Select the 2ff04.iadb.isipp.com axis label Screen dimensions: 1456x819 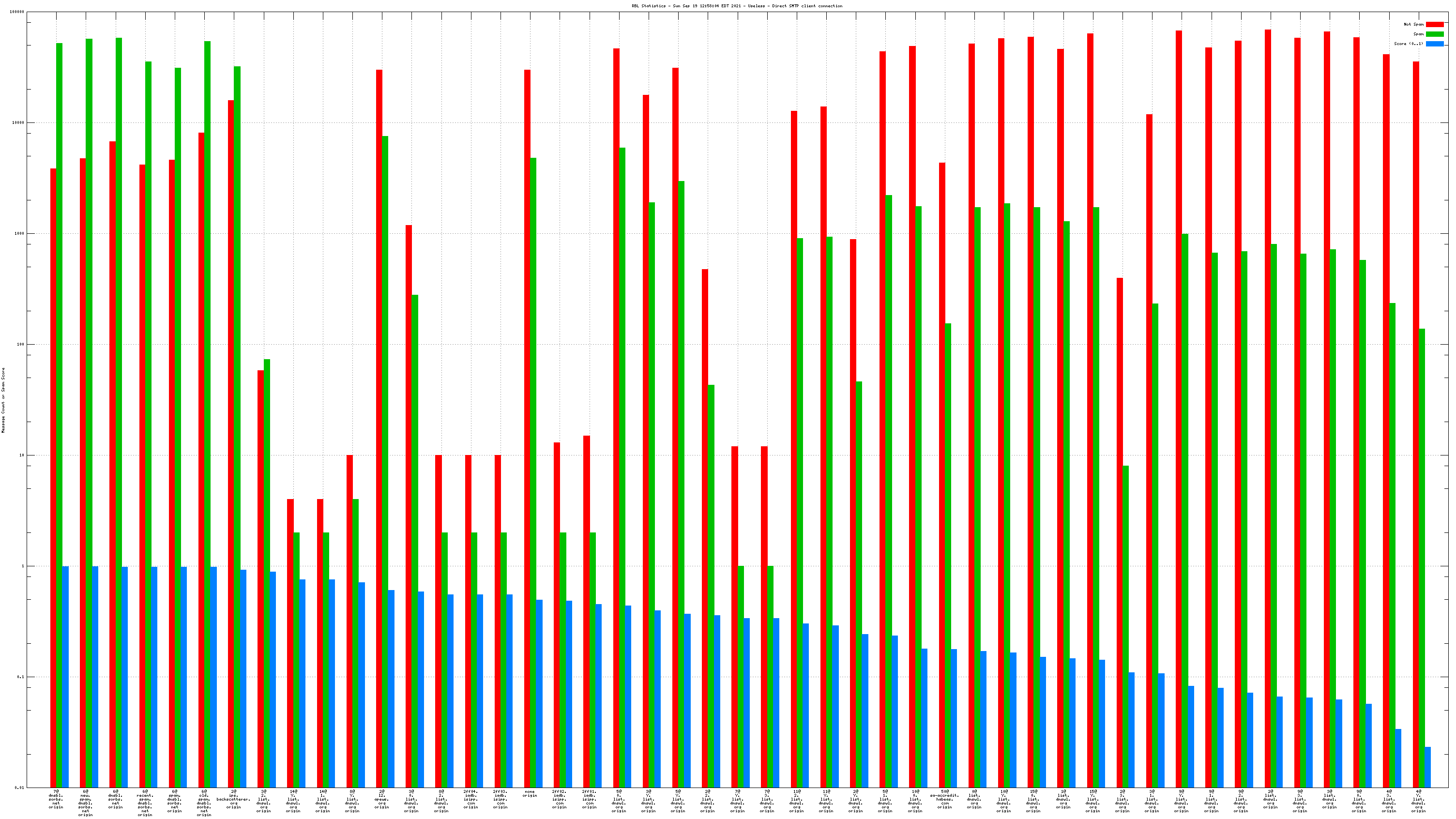pyautogui.click(x=470, y=799)
